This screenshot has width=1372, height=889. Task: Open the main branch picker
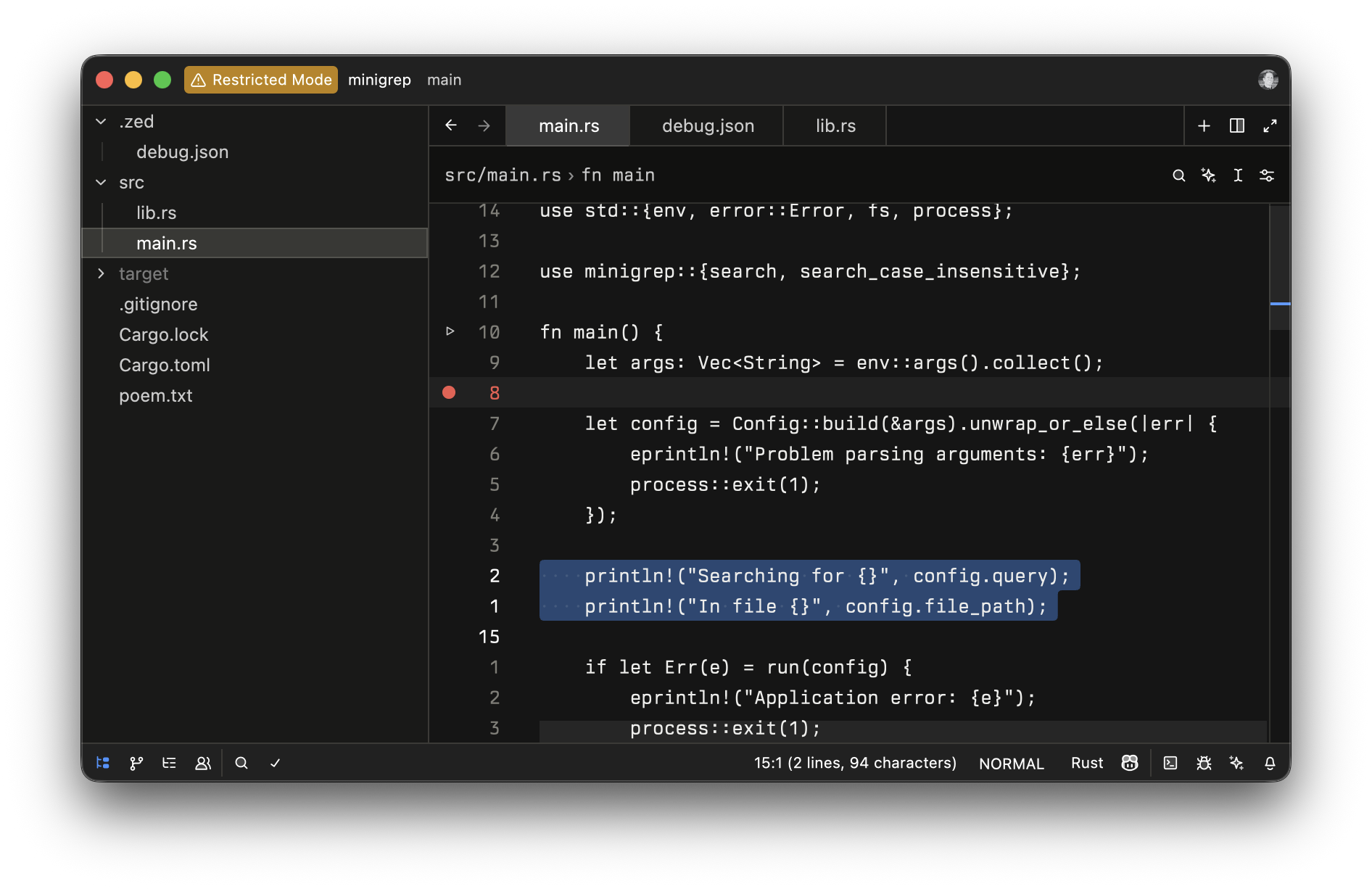point(444,80)
